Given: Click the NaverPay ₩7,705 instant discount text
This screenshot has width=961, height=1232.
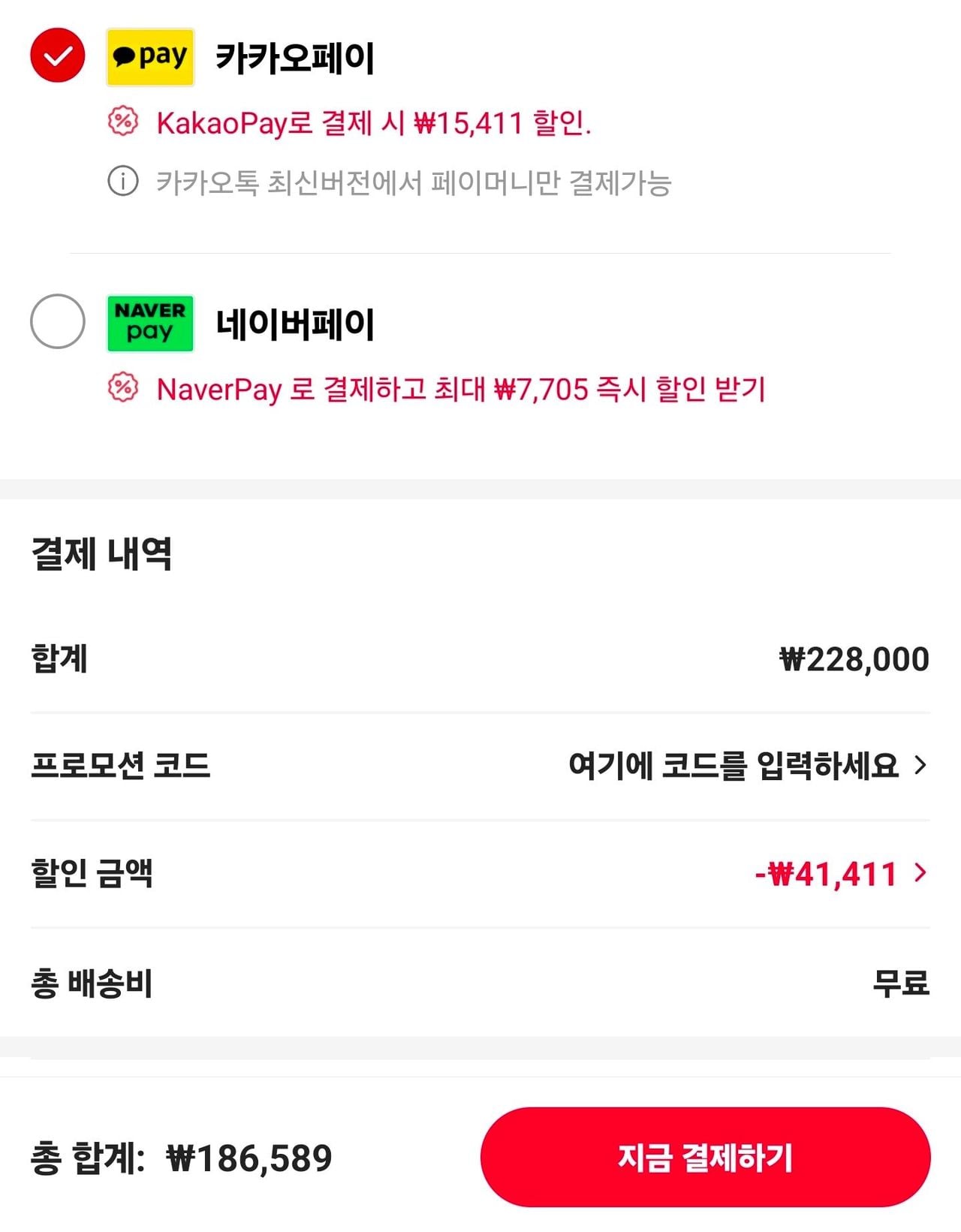Looking at the screenshot, I should tap(460, 390).
